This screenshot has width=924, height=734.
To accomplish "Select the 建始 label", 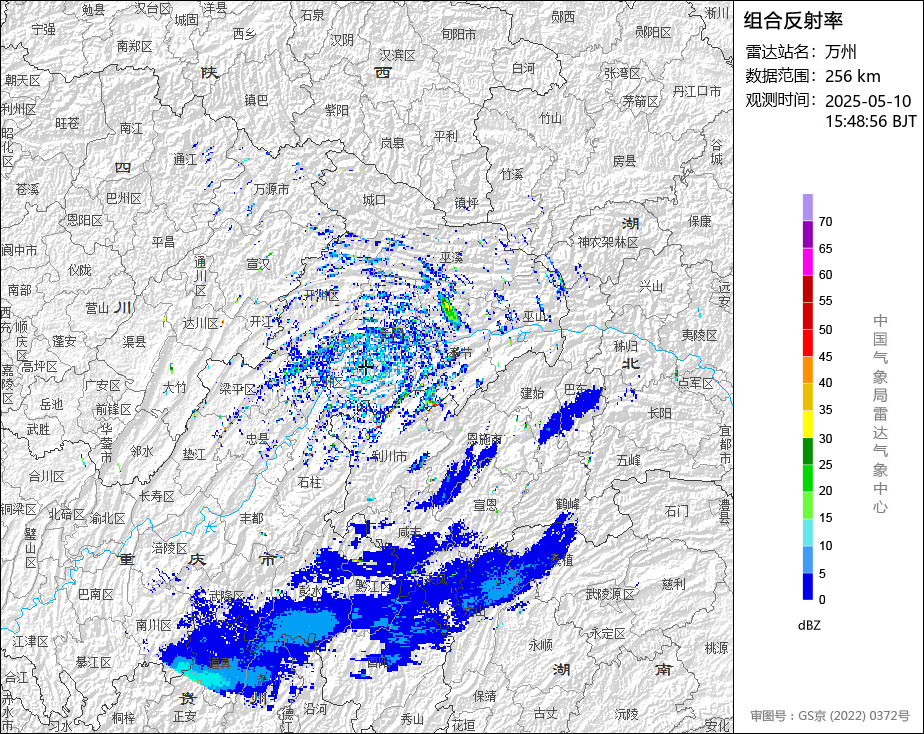I will (532, 393).
